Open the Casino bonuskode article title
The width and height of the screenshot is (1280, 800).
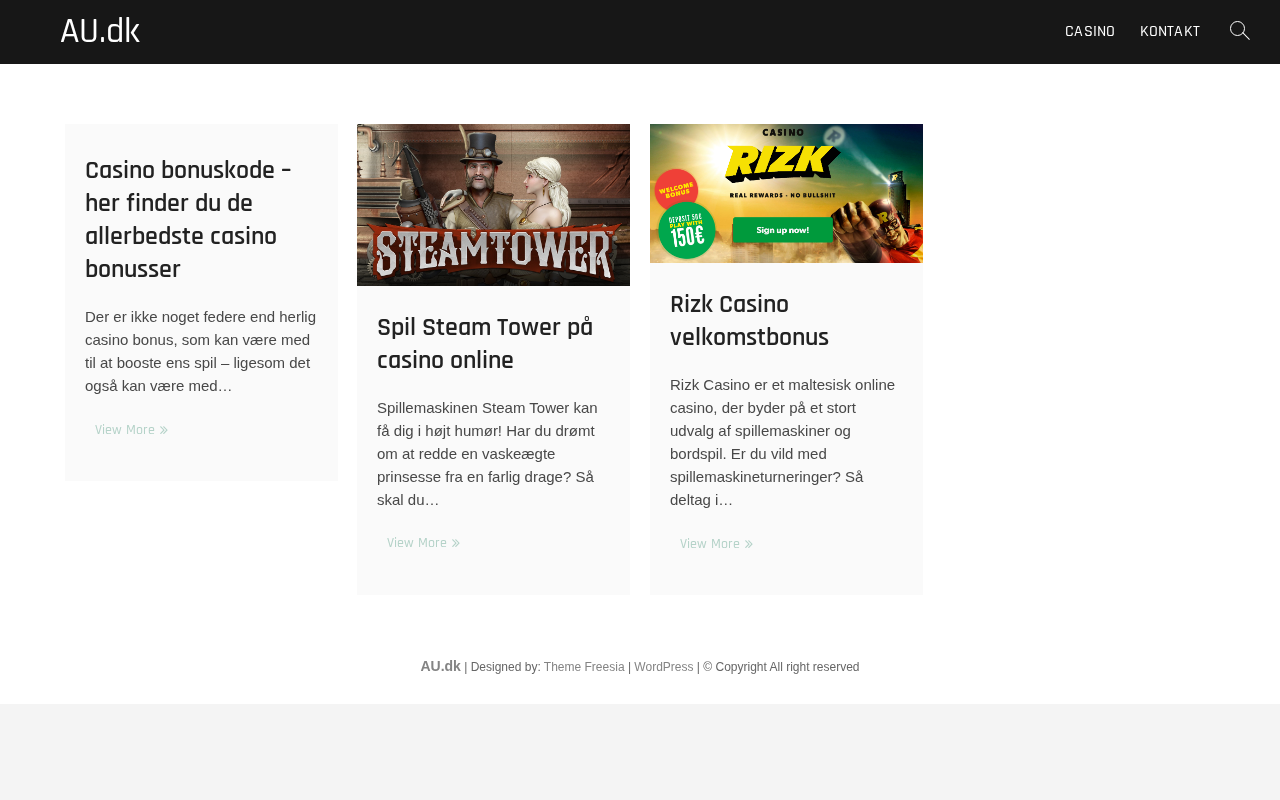pos(189,220)
